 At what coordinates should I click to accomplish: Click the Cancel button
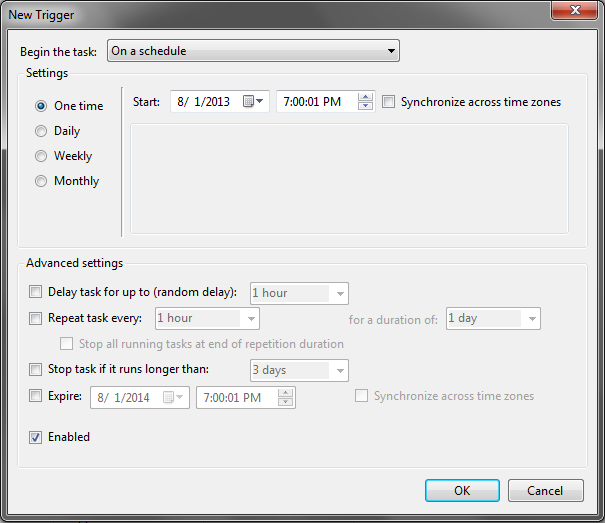point(545,491)
